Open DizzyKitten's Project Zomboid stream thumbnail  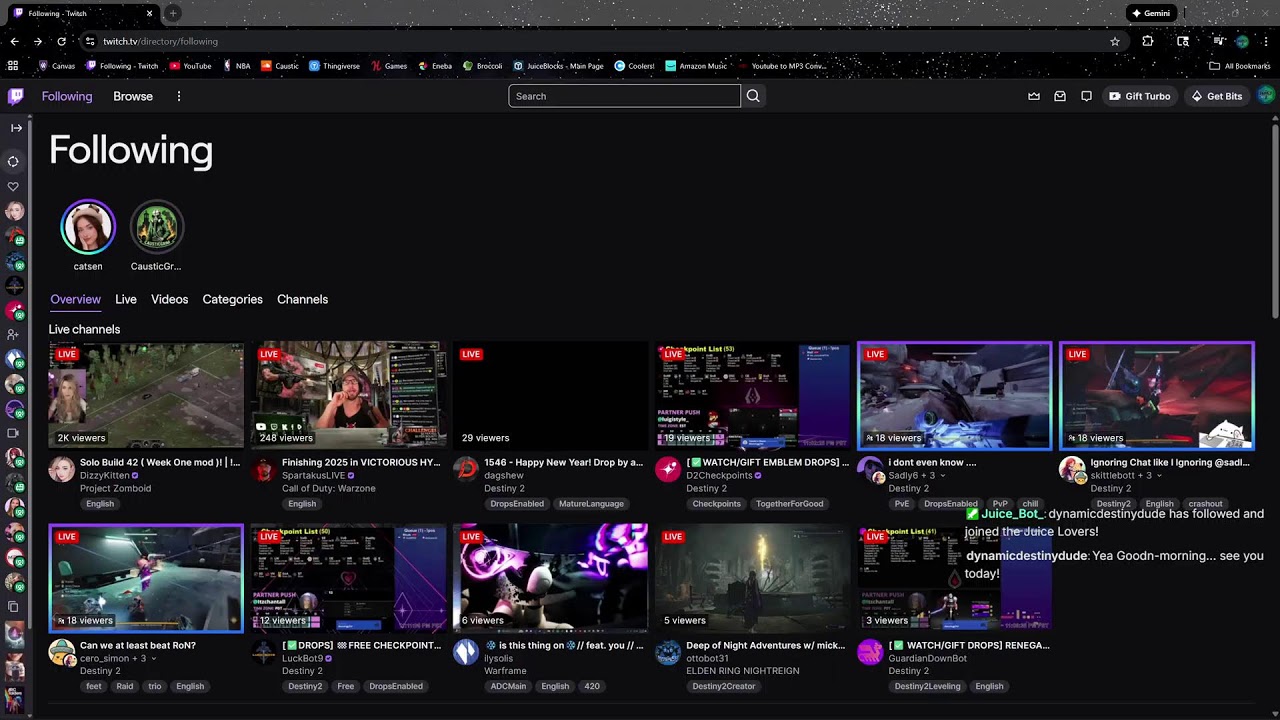click(146, 395)
